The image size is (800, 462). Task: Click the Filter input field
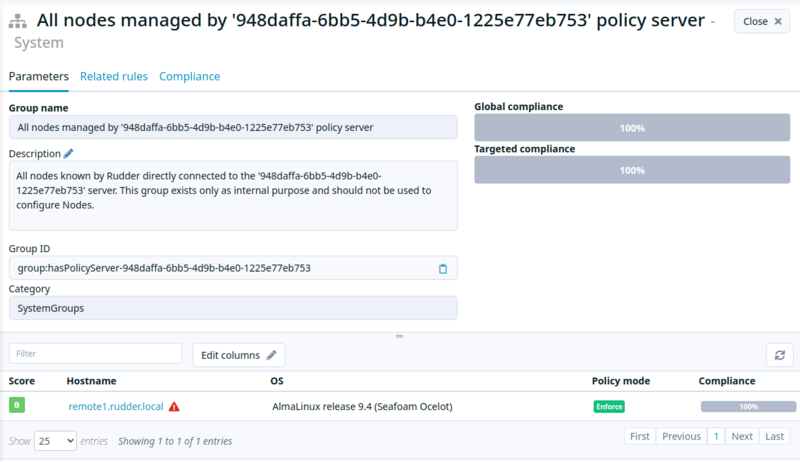[x=95, y=353]
